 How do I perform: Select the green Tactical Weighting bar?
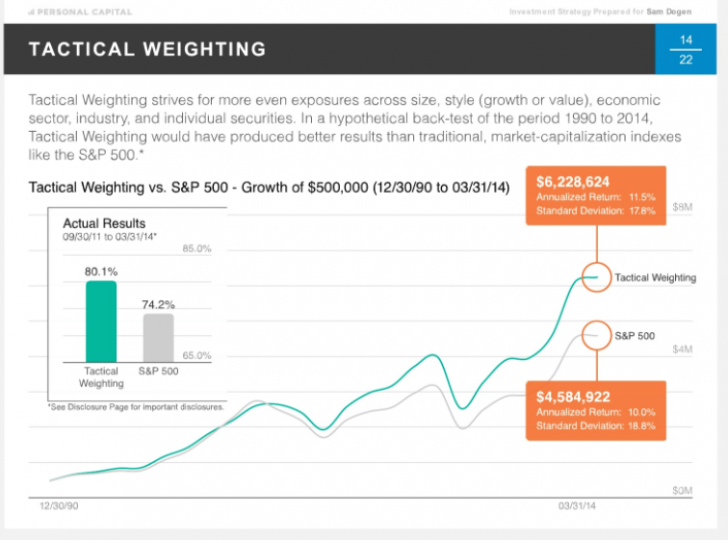click(101, 321)
